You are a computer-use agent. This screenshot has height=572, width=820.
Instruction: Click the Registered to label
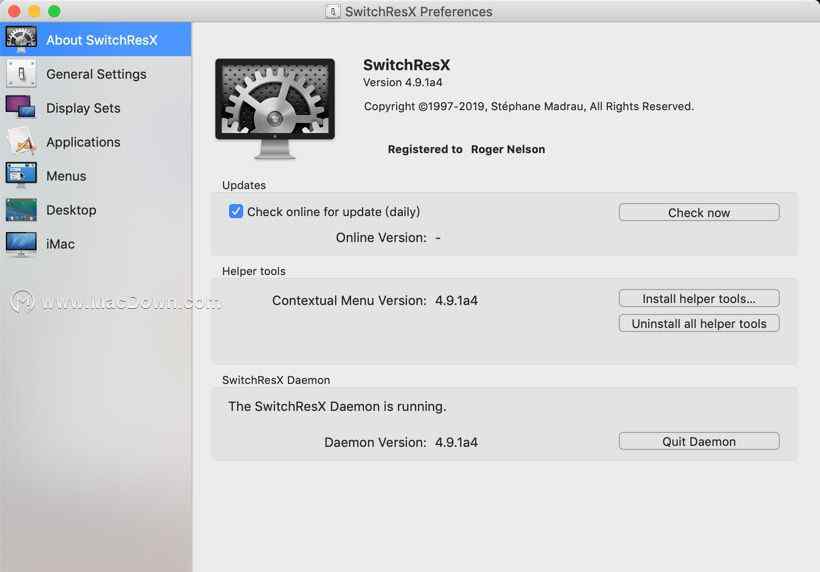pos(425,149)
